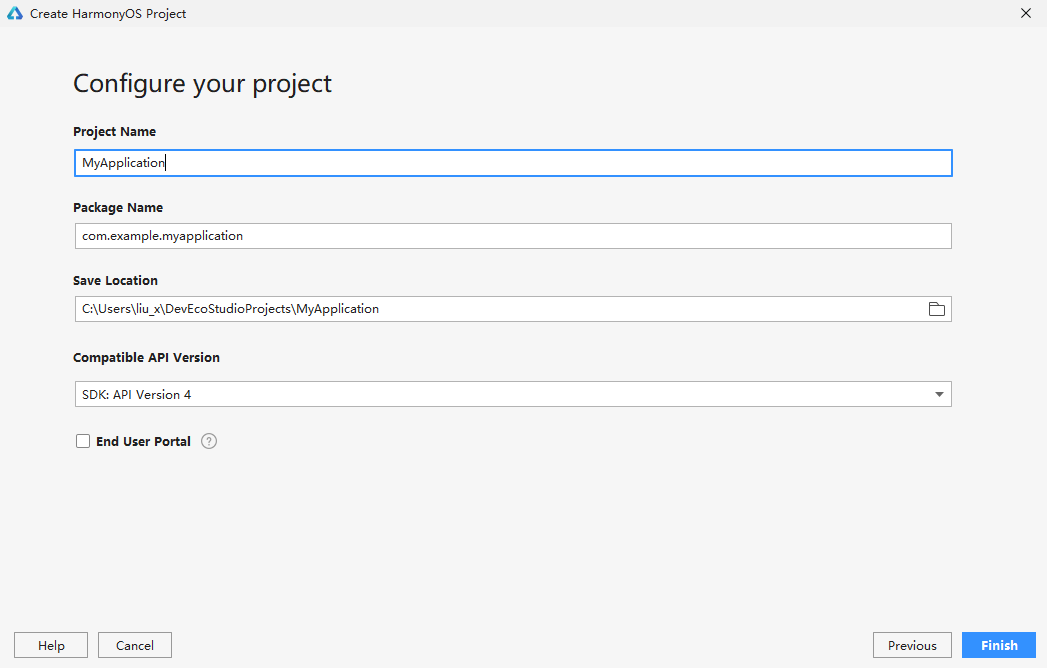Click the DevEco Studio logo in title bar
The height and width of the screenshot is (668, 1047).
click(15, 14)
